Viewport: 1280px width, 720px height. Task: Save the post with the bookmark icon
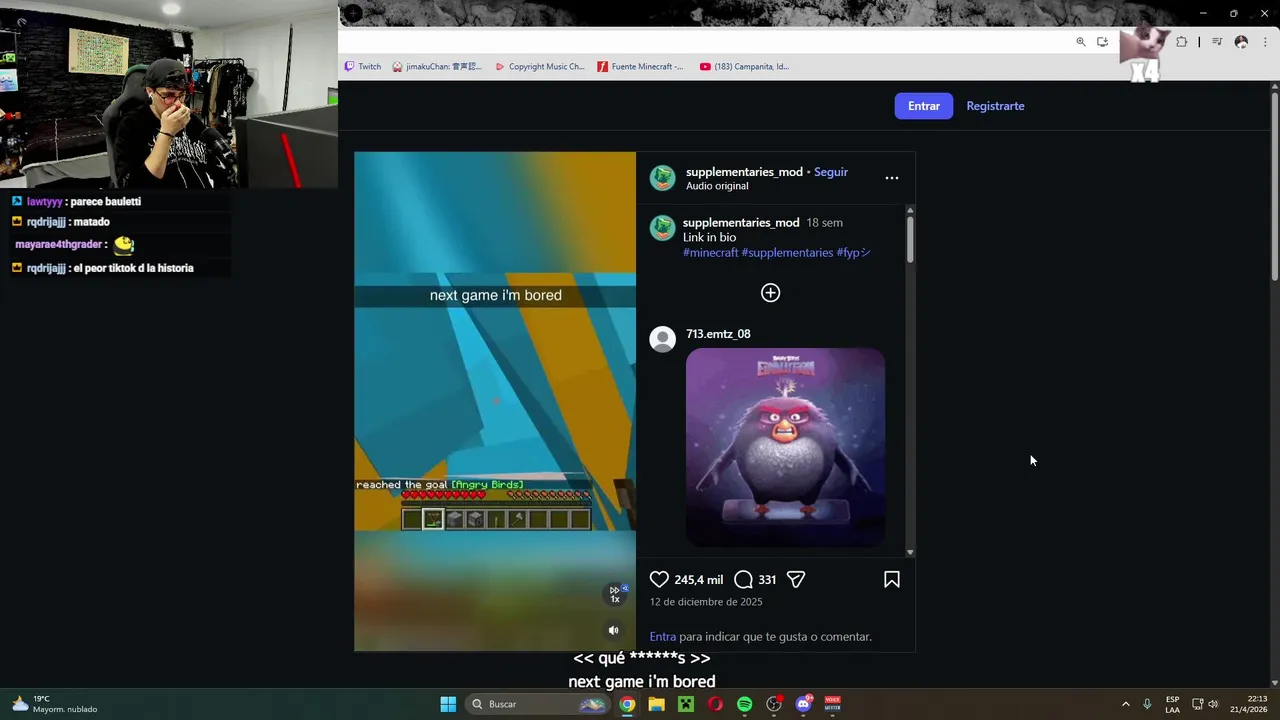click(892, 579)
